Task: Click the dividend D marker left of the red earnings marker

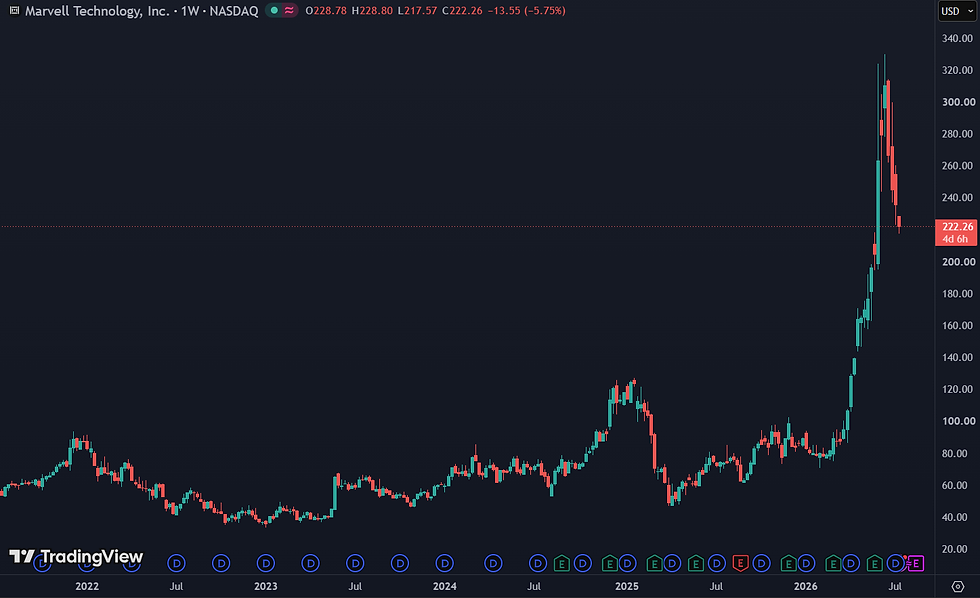Action: click(x=717, y=564)
